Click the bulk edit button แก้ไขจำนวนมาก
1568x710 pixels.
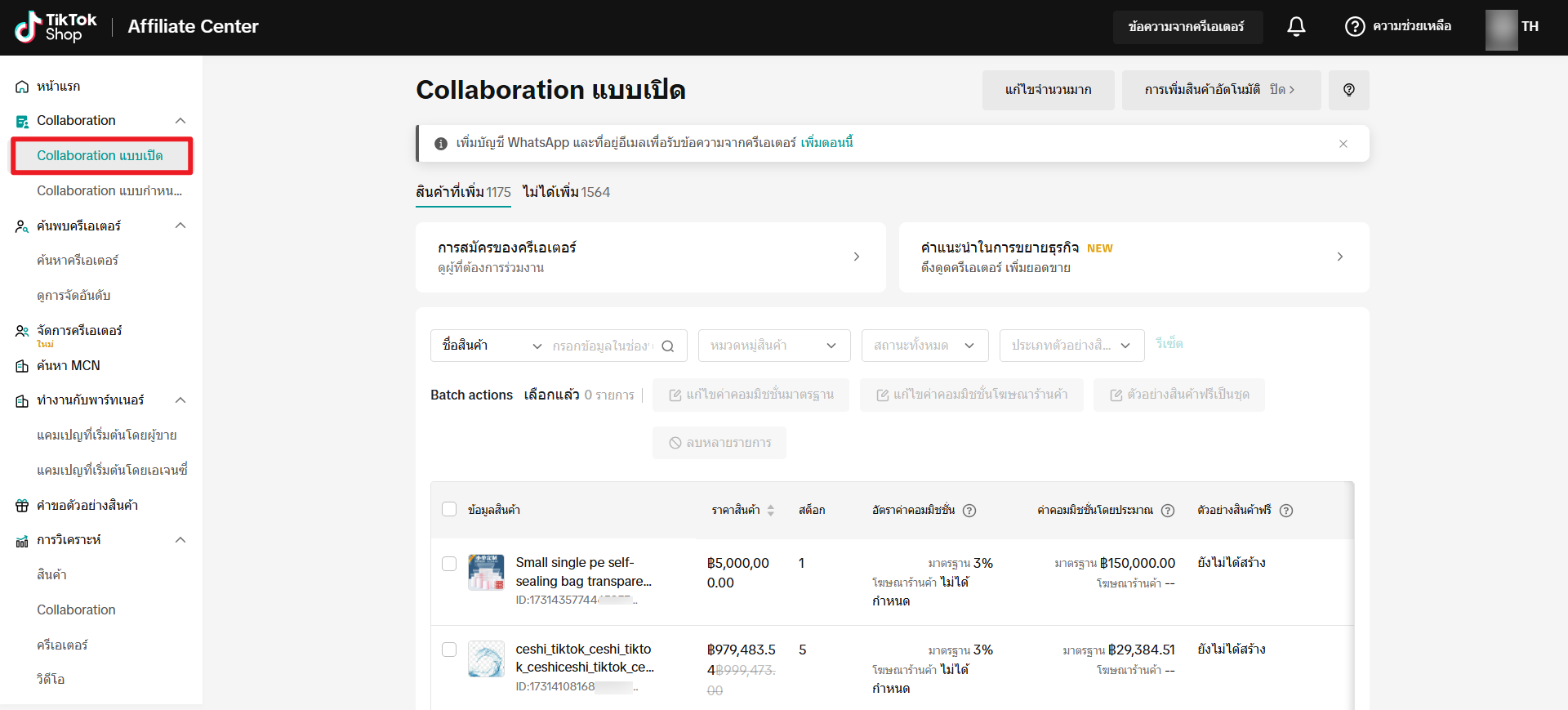pos(1048,90)
